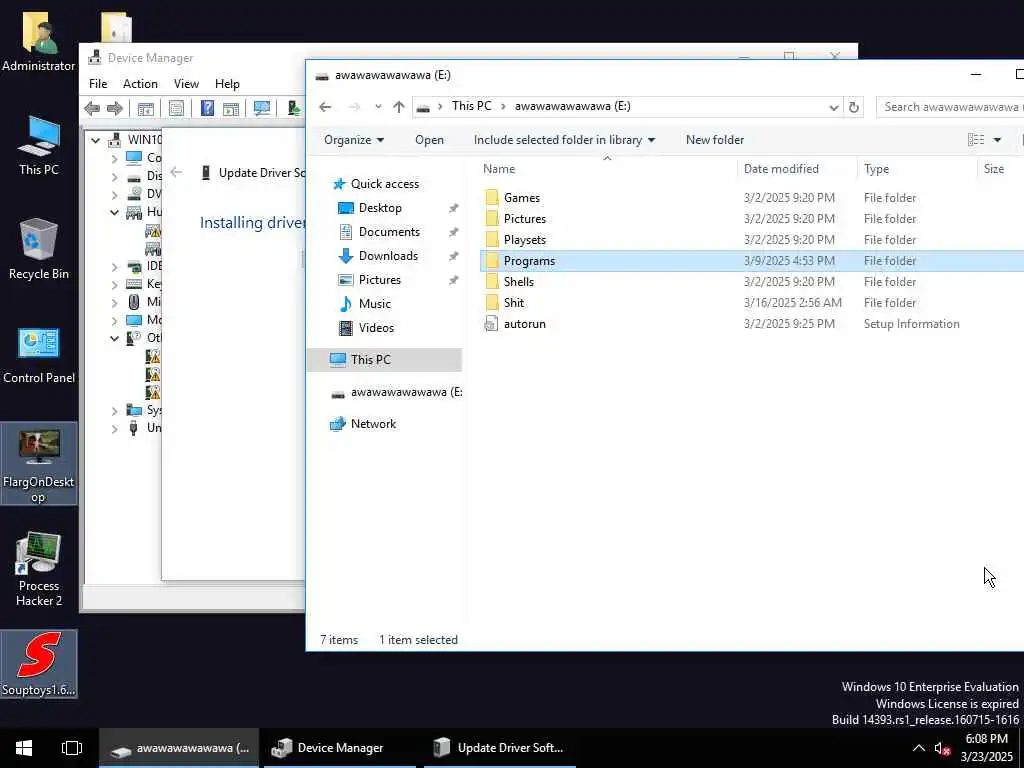Expand the Computer node in Device Manager
The height and width of the screenshot is (768, 1024).
point(114,158)
